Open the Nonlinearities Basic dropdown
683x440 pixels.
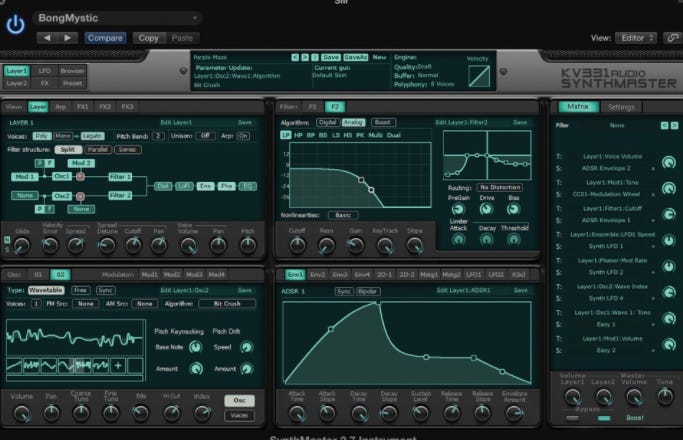point(343,215)
